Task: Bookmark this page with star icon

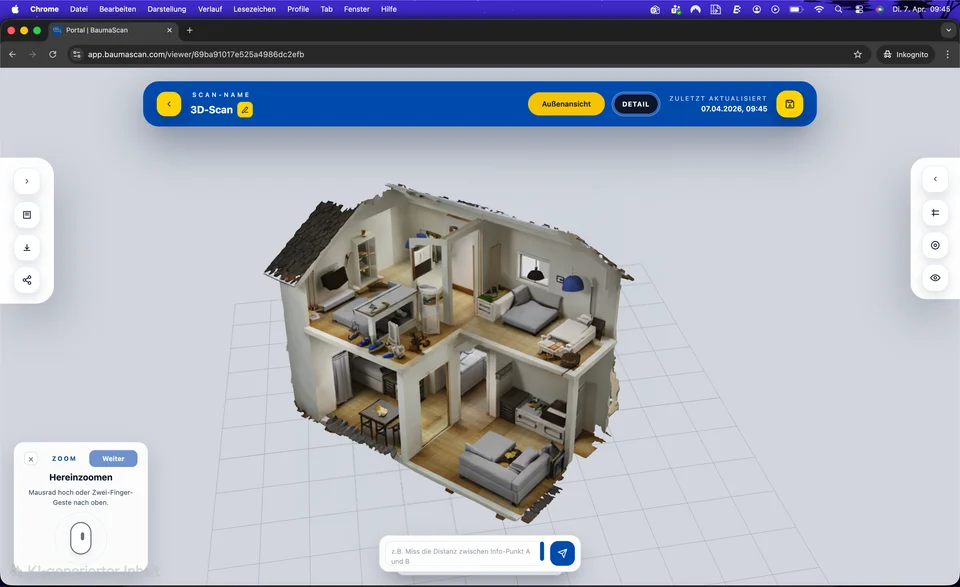Action: point(858,54)
